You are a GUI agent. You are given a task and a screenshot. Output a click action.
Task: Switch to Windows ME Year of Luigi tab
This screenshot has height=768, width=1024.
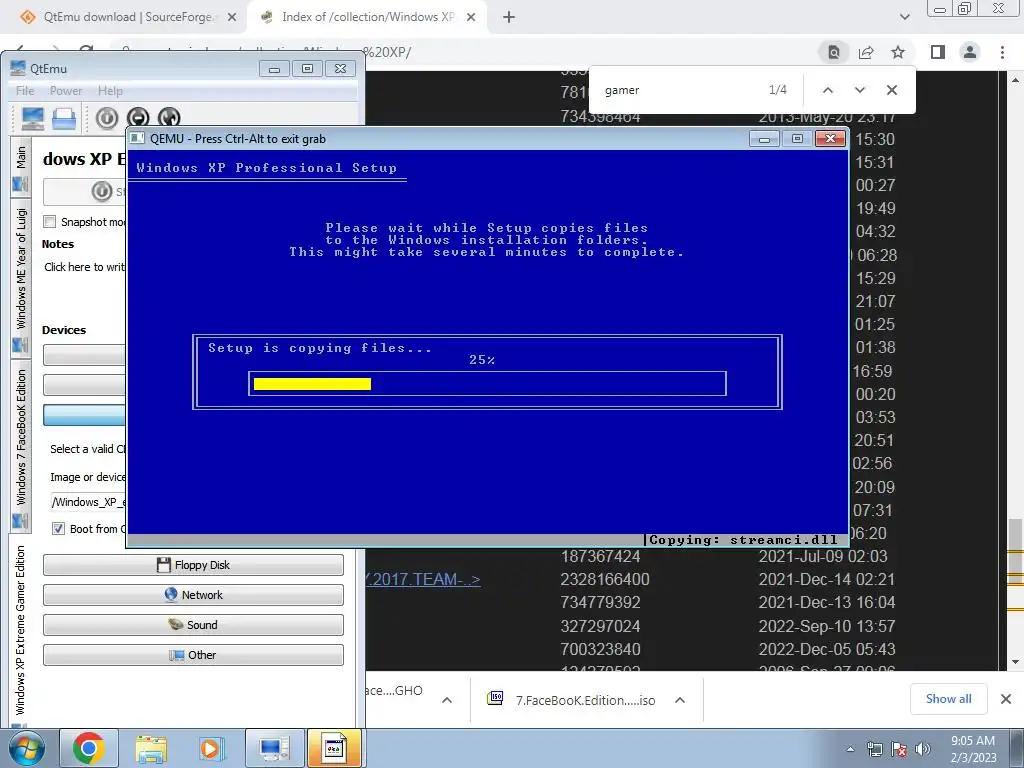20,277
